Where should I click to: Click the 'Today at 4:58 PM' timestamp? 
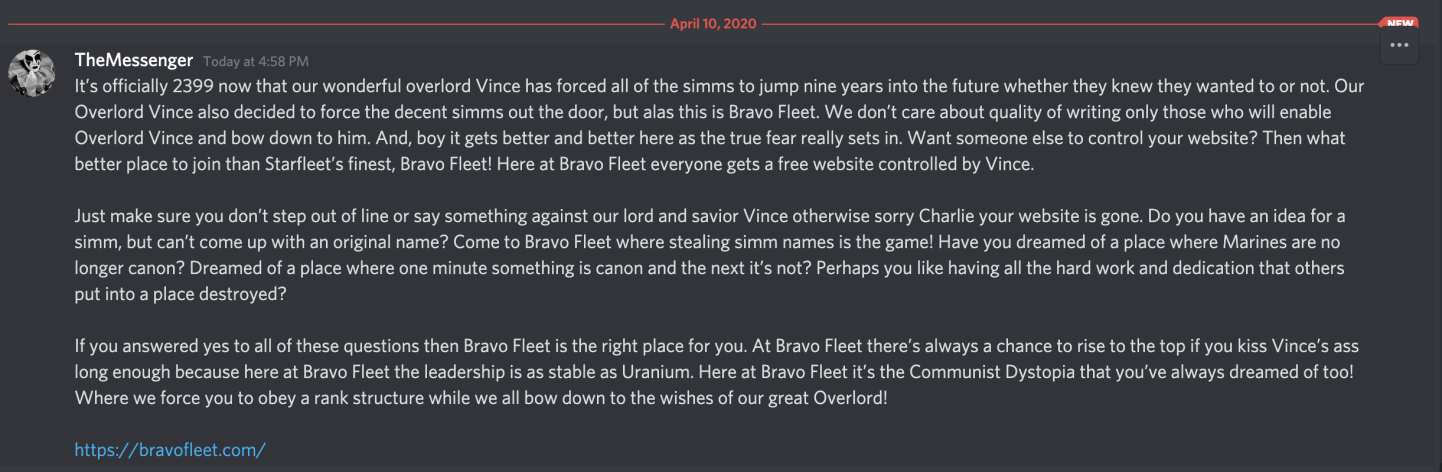point(255,62)
